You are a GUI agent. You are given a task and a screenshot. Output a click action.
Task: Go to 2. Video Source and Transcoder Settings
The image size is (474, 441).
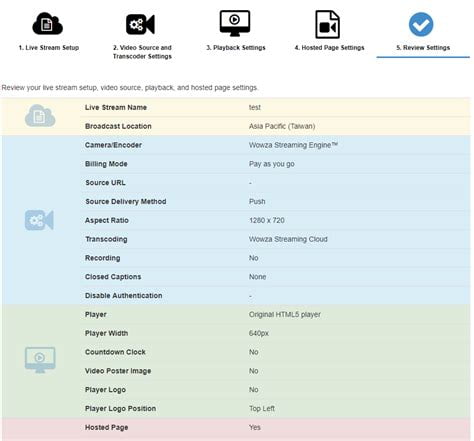point(142,52)
